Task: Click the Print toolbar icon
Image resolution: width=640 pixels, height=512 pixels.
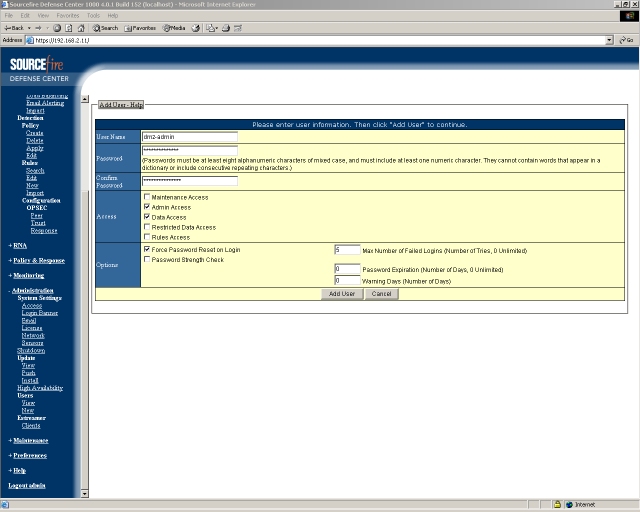Action: click(x=226, y=28)
